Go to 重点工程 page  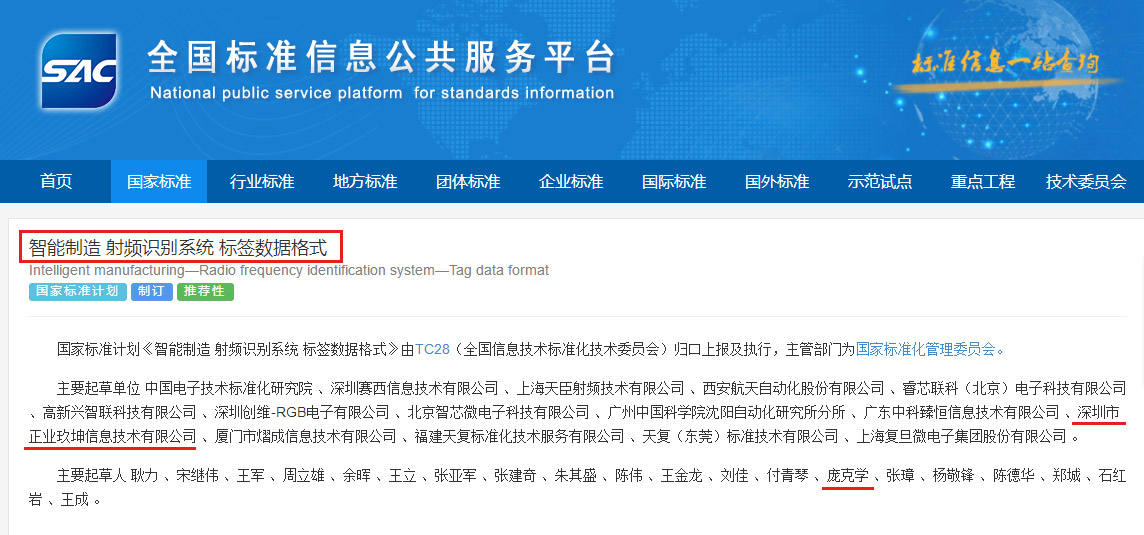pos(983,182)
